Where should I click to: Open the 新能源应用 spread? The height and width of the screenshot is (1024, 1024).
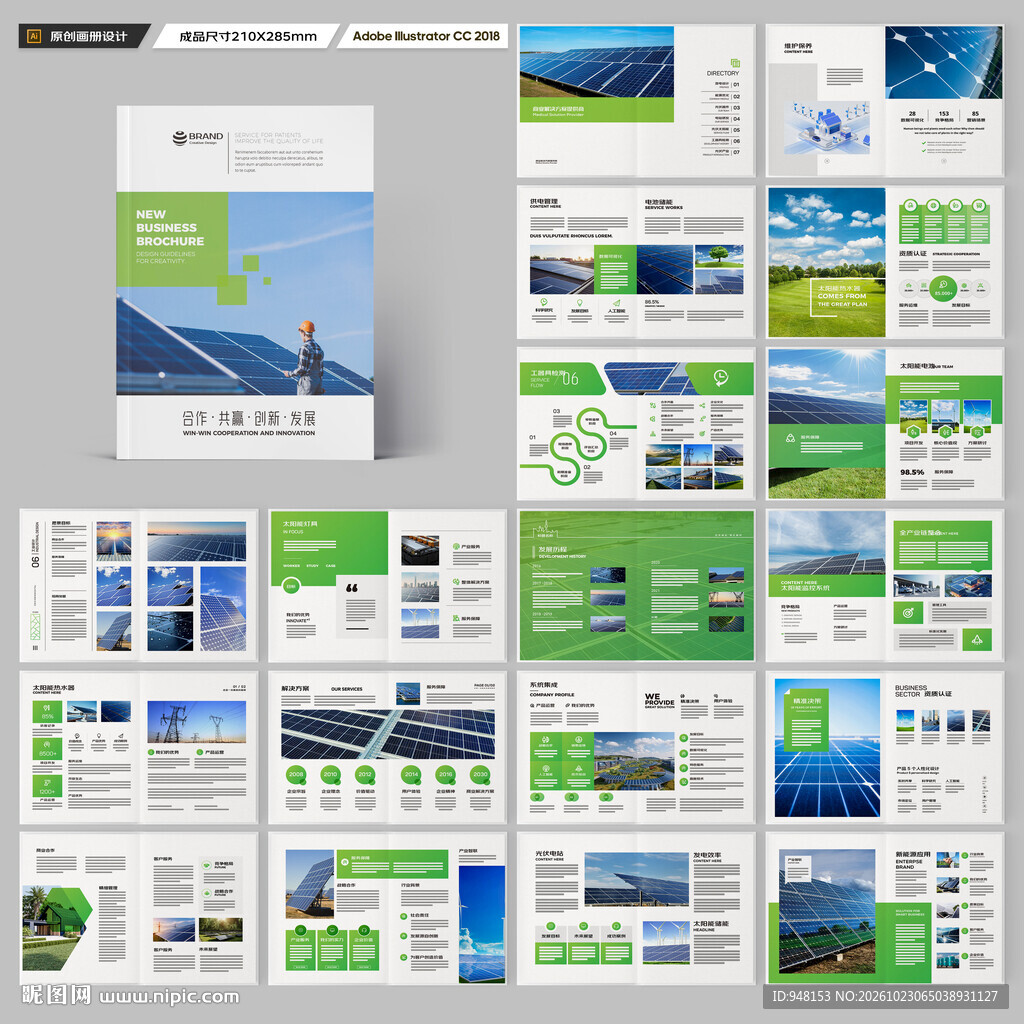(885, 908)
